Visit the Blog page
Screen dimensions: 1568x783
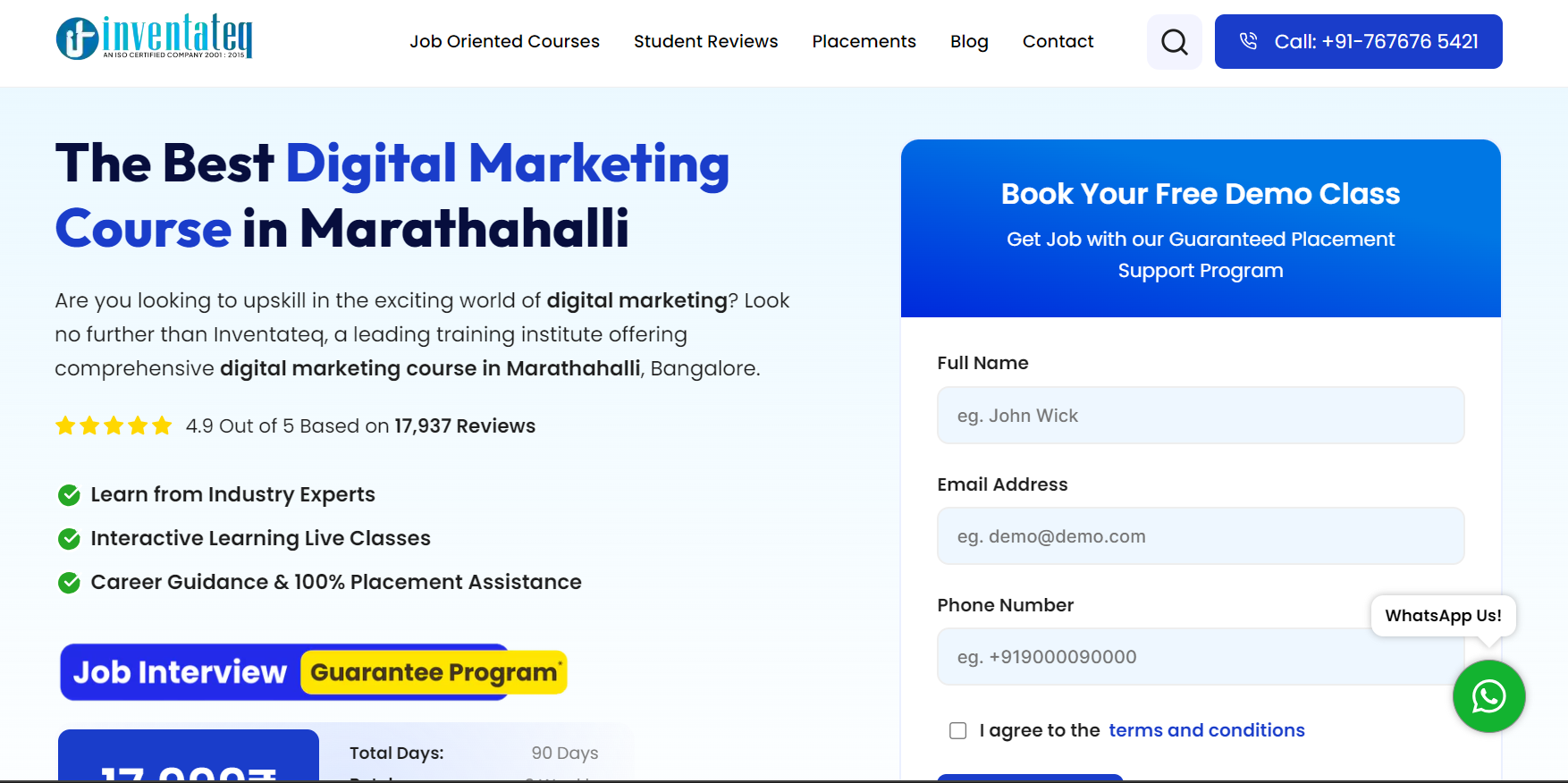[969, 41]
